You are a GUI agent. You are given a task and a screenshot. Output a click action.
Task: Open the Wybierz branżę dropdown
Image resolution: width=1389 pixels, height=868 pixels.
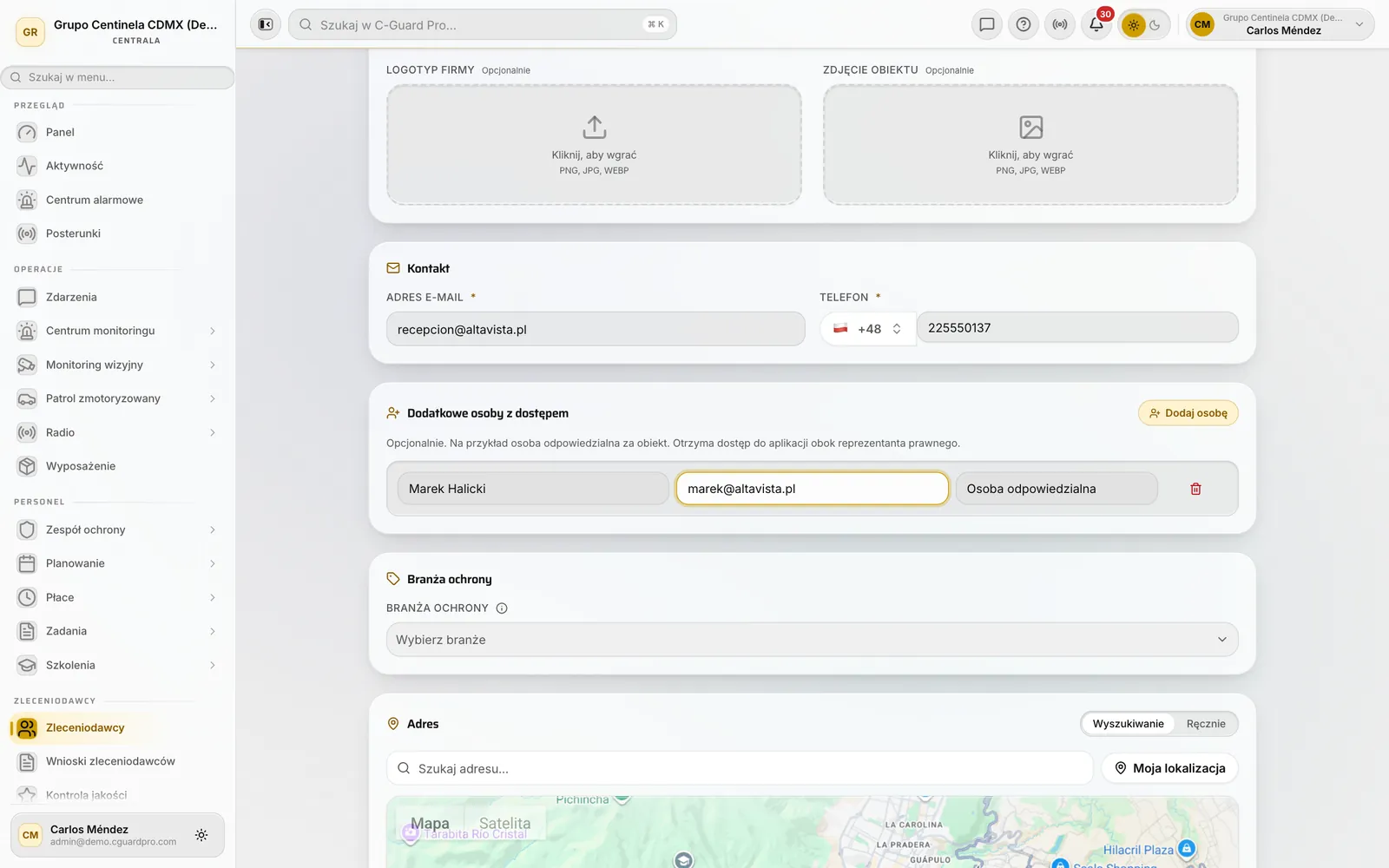pos(812,640)
